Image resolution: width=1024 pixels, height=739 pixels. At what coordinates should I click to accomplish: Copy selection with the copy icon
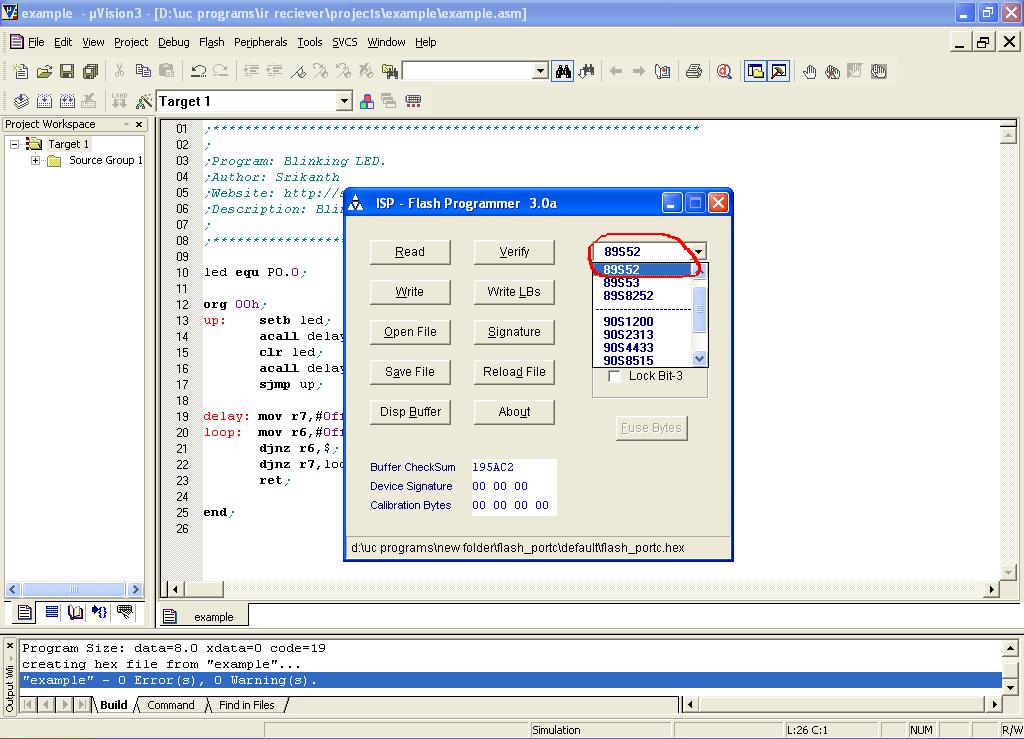(143, 71)
